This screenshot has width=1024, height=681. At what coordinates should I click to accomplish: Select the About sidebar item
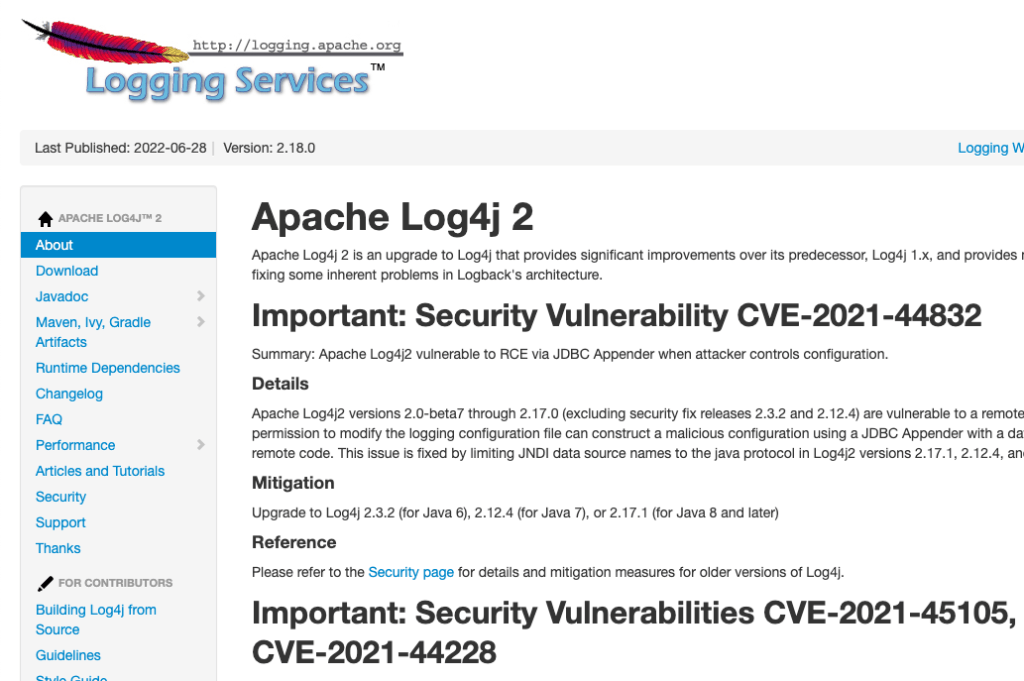coord(55,245)
